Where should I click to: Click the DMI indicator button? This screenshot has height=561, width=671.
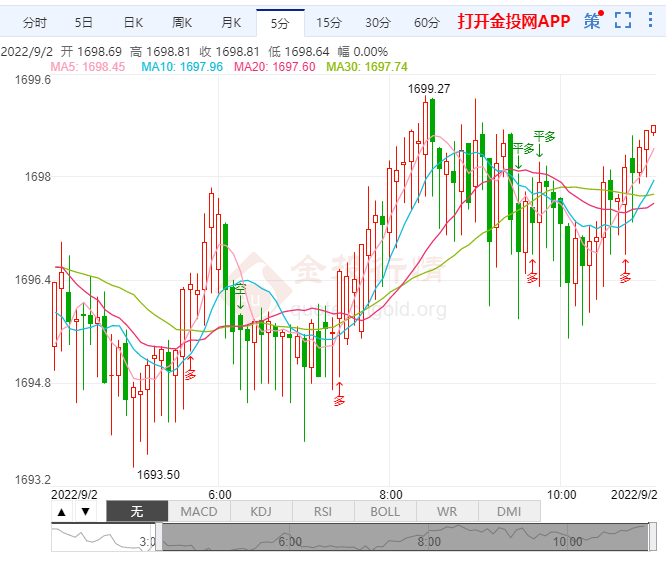click(509, 512)
